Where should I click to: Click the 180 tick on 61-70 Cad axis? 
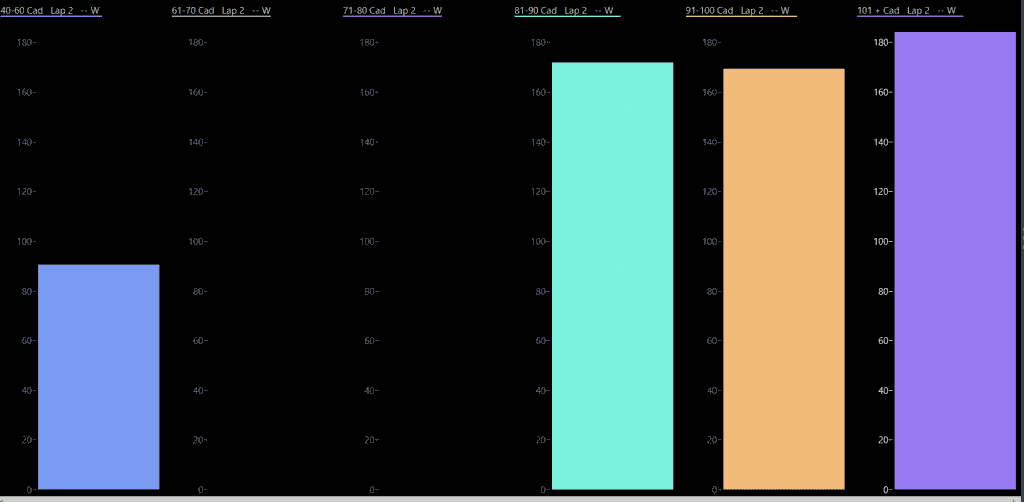coord(196,43)
